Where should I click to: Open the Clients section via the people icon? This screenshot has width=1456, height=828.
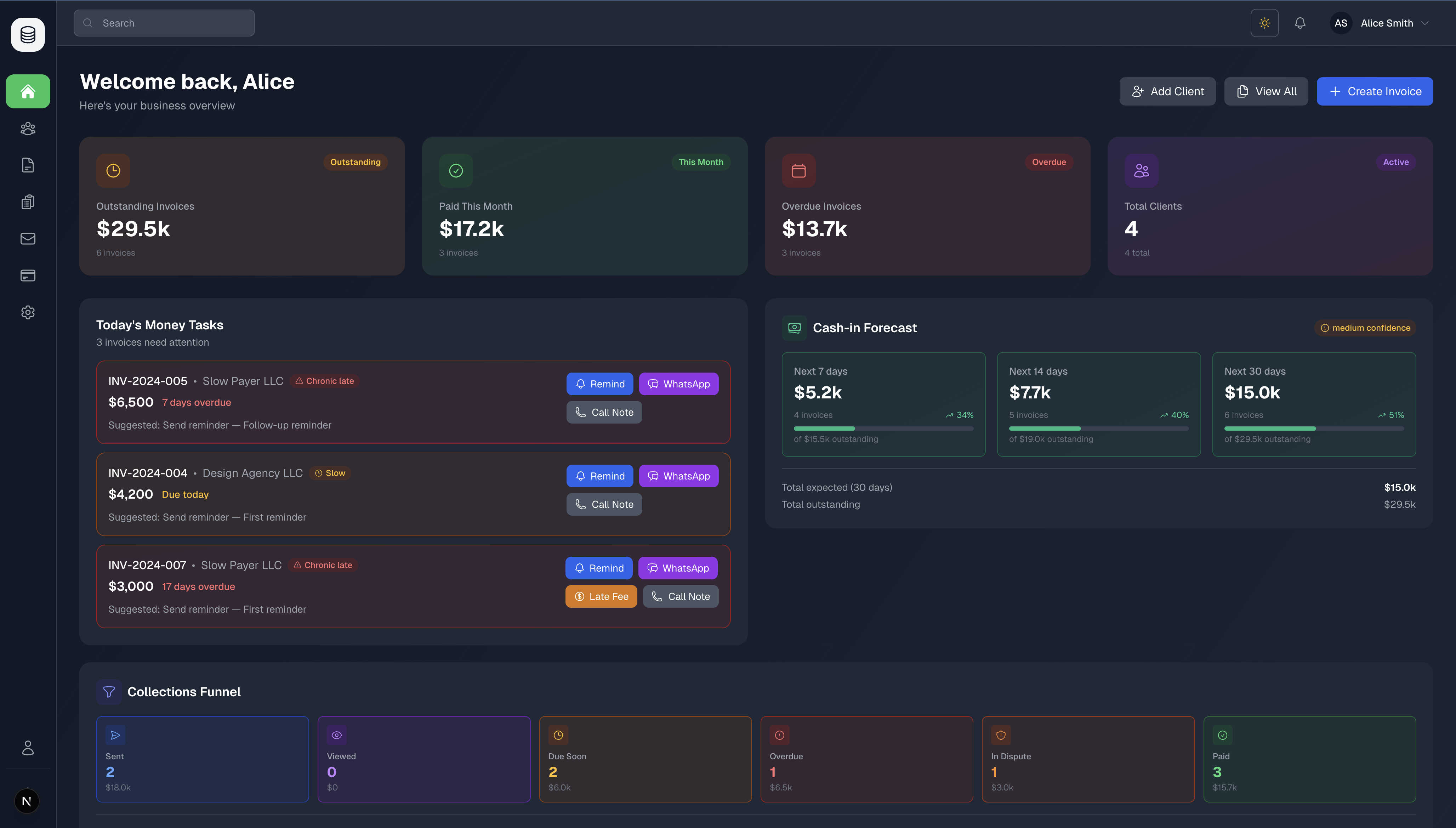[x=27, y=128]
